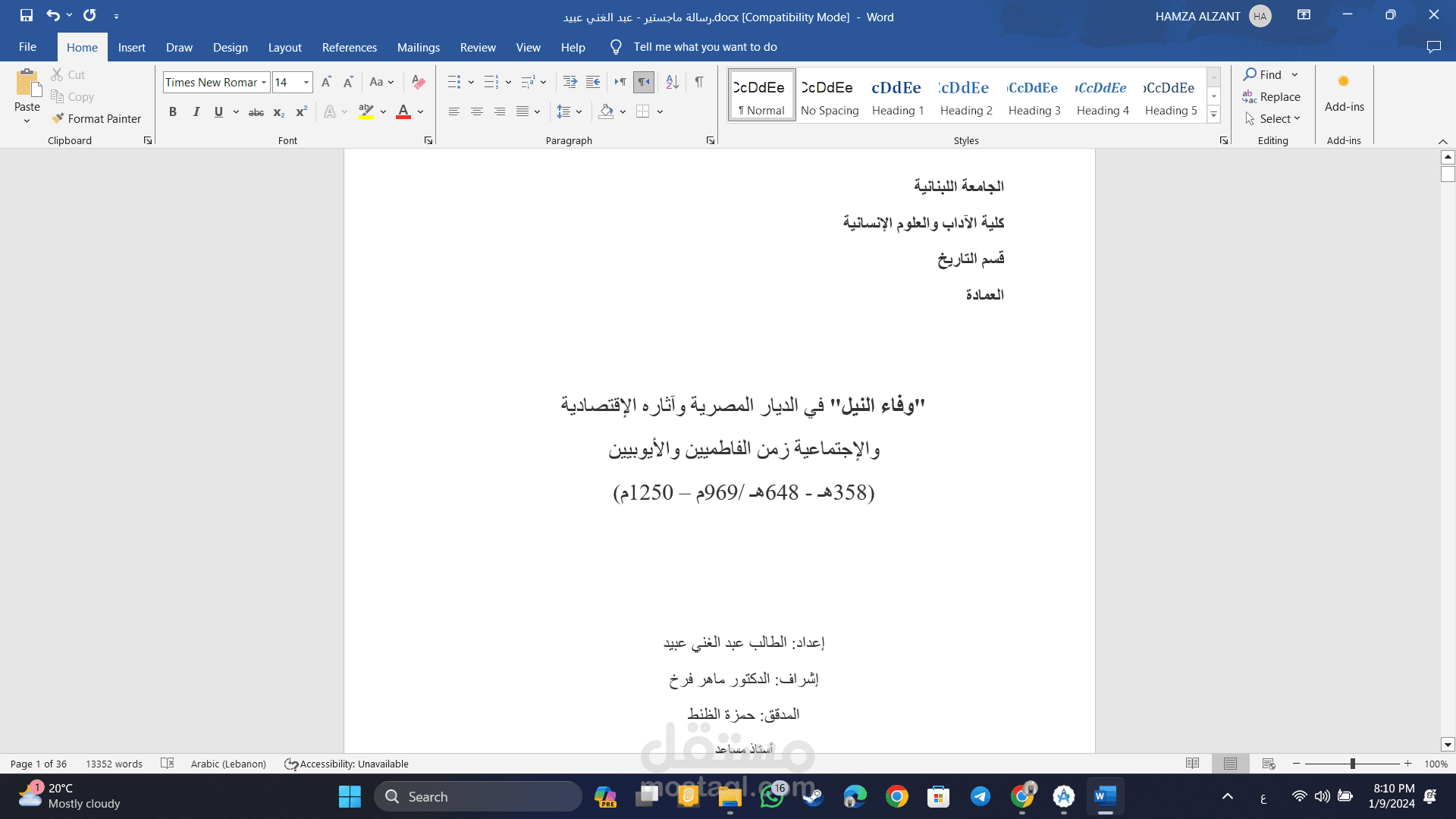1456x819 pixels.
Task: Open Telegram from the taskbar
Action: [x=981, y=796]
